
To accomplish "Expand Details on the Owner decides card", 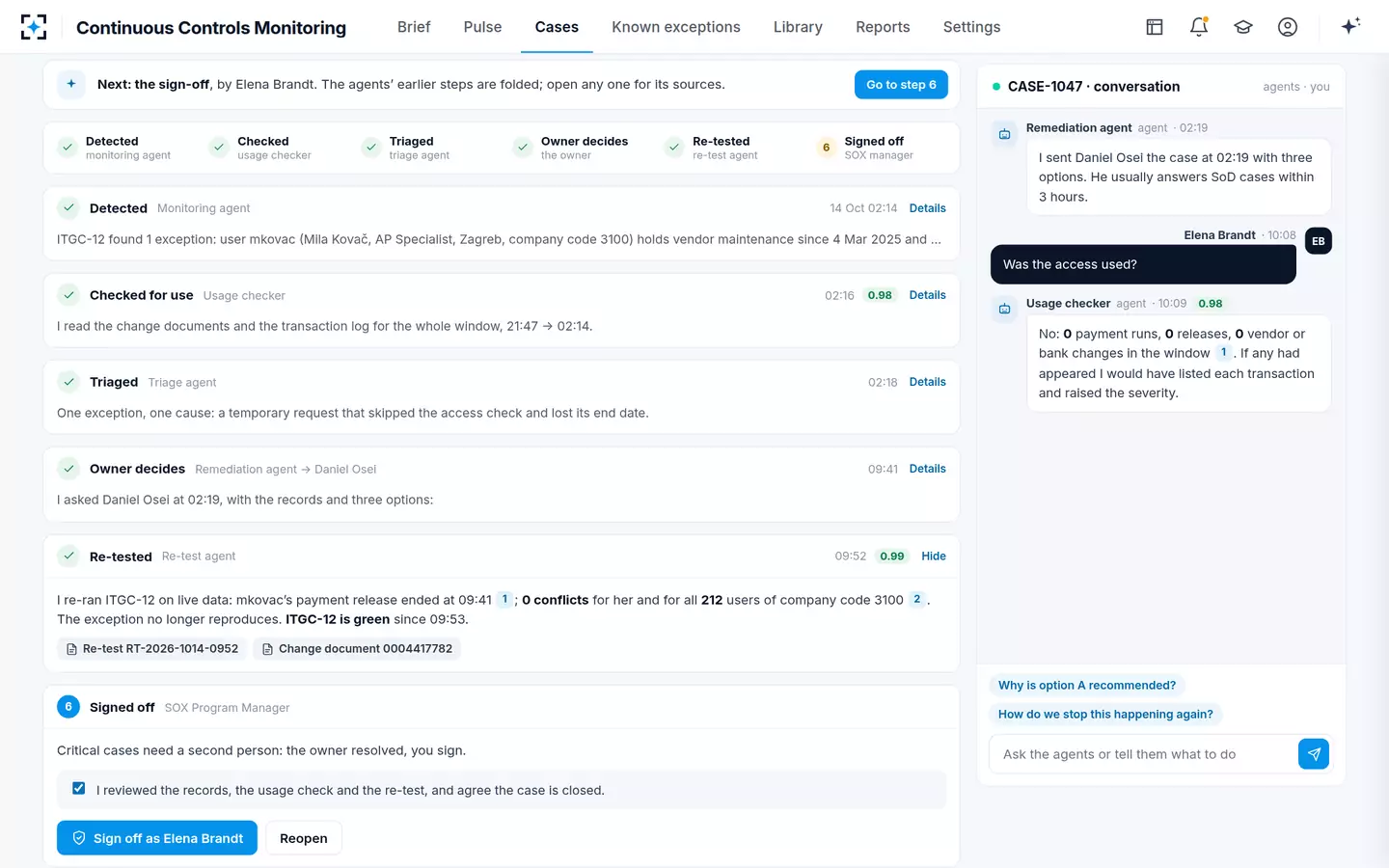I will (x=927, y=469).
